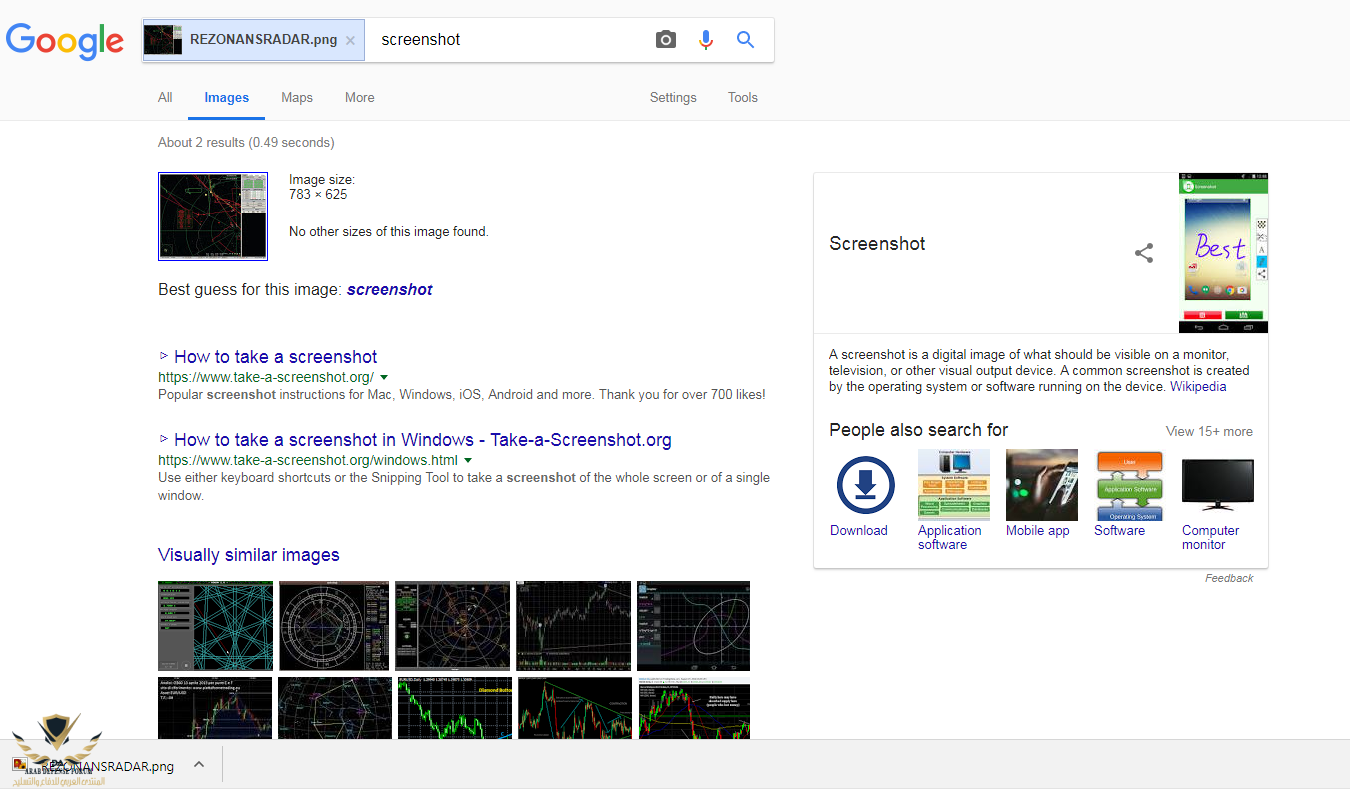The width and height of the screenshot is (1350, 789).
Task: Switch to the All tab
Action: click(x=165, y=98)
